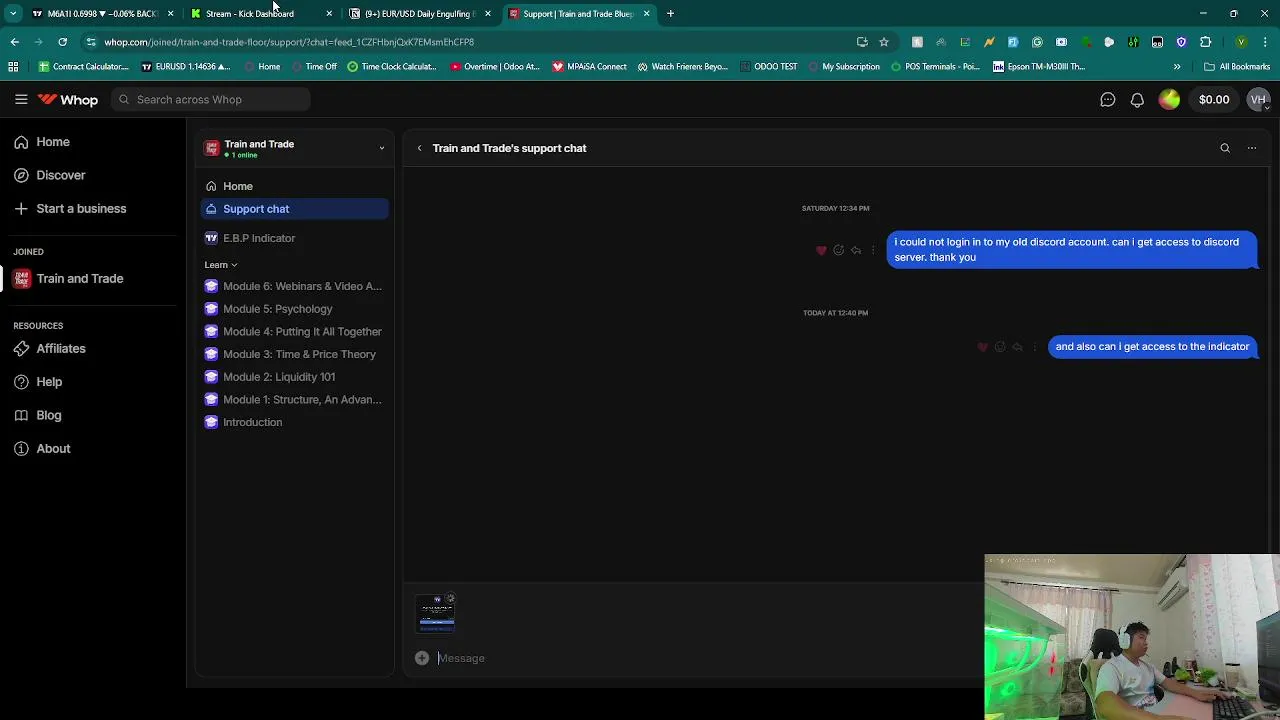Open Module 6: Webinars & Video

[294, 286]
